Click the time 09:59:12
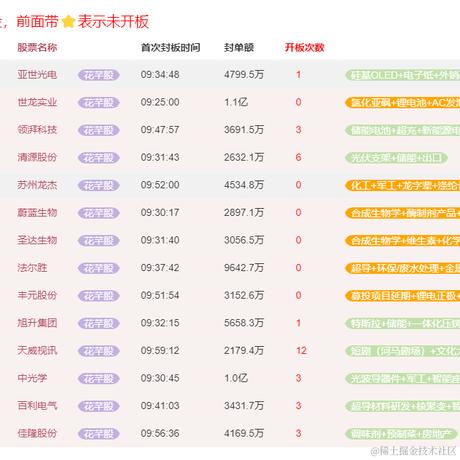This screenshot has height=460, width=460. coord(160,350)
